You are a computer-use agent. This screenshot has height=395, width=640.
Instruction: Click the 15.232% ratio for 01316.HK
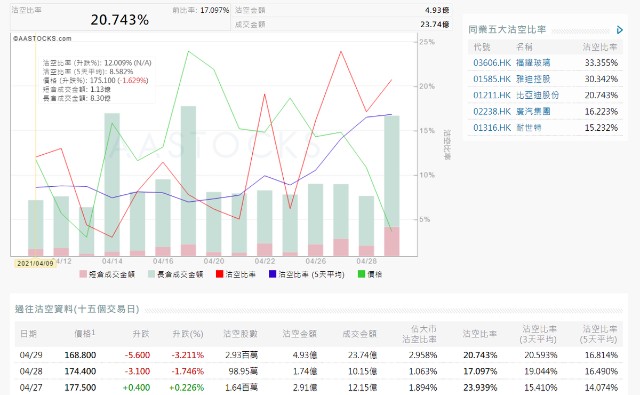click(x=601, y=128)
